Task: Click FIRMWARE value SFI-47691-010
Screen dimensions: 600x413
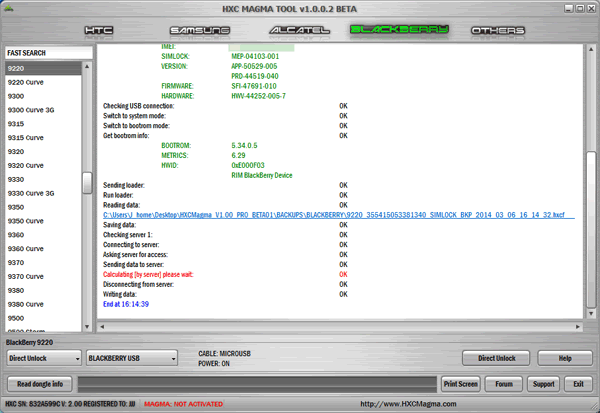Action: [254, 86]
